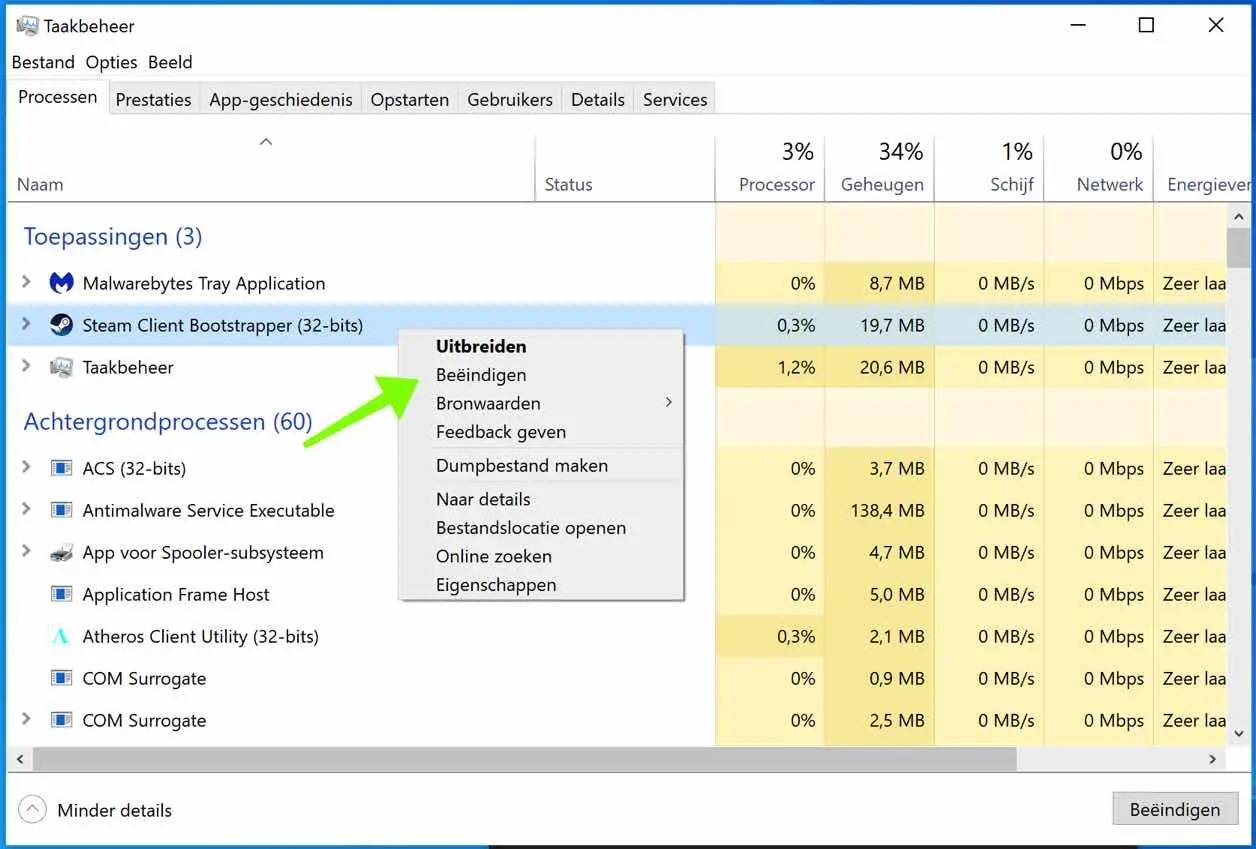Select the Application Frame Host row name

tap(176, 594)
